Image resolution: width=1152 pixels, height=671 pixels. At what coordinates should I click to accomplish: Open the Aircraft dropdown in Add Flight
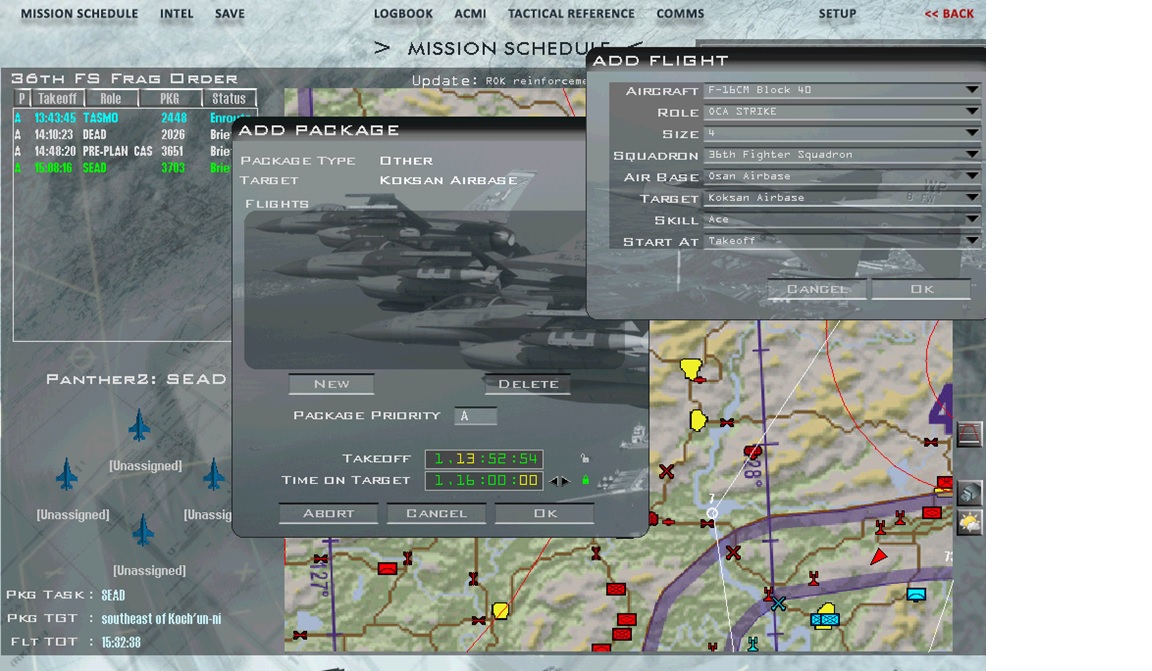[842, 90]
